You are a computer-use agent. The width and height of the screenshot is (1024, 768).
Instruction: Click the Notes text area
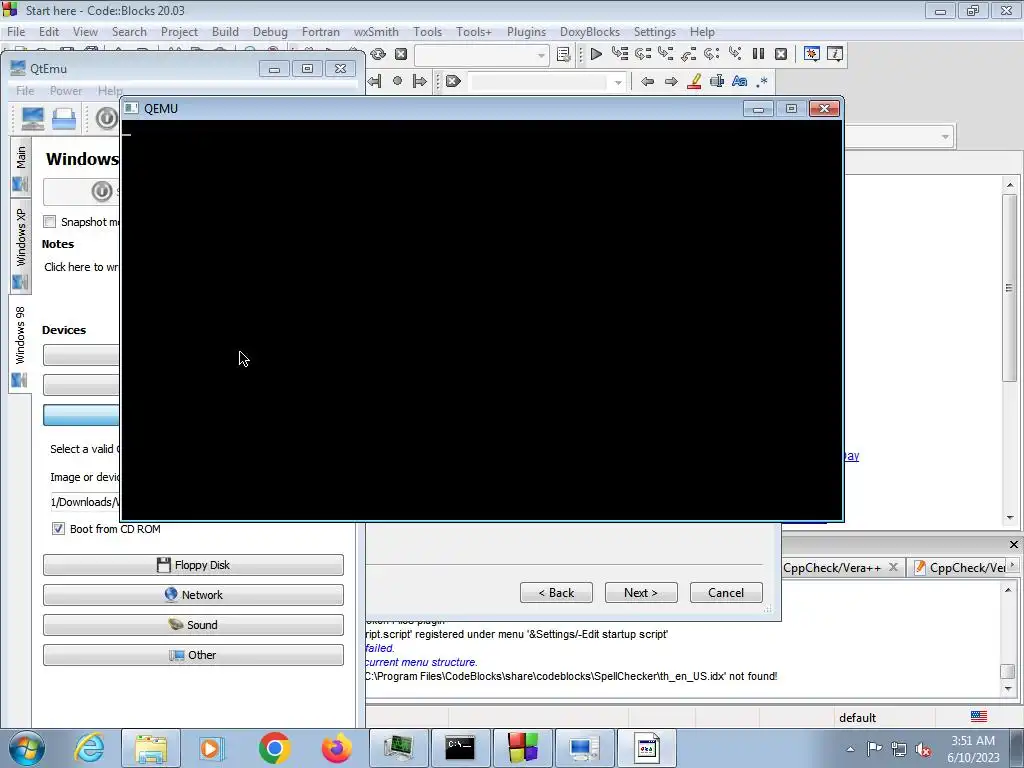[x=81, y=267]
